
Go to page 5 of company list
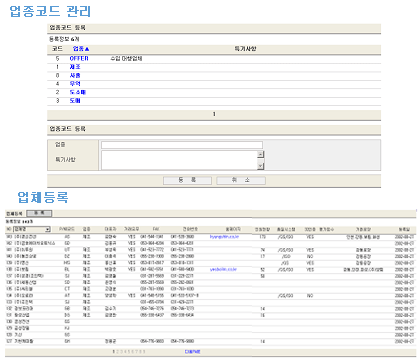pyautogui.click(x=129, y=352)
